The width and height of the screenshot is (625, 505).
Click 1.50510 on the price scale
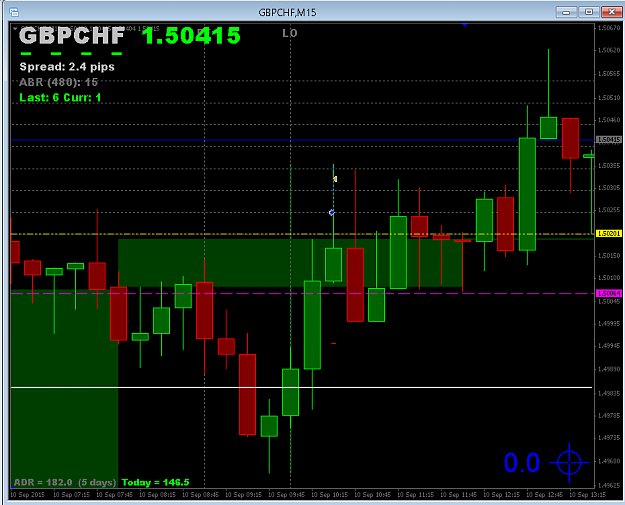click(609, 97)
